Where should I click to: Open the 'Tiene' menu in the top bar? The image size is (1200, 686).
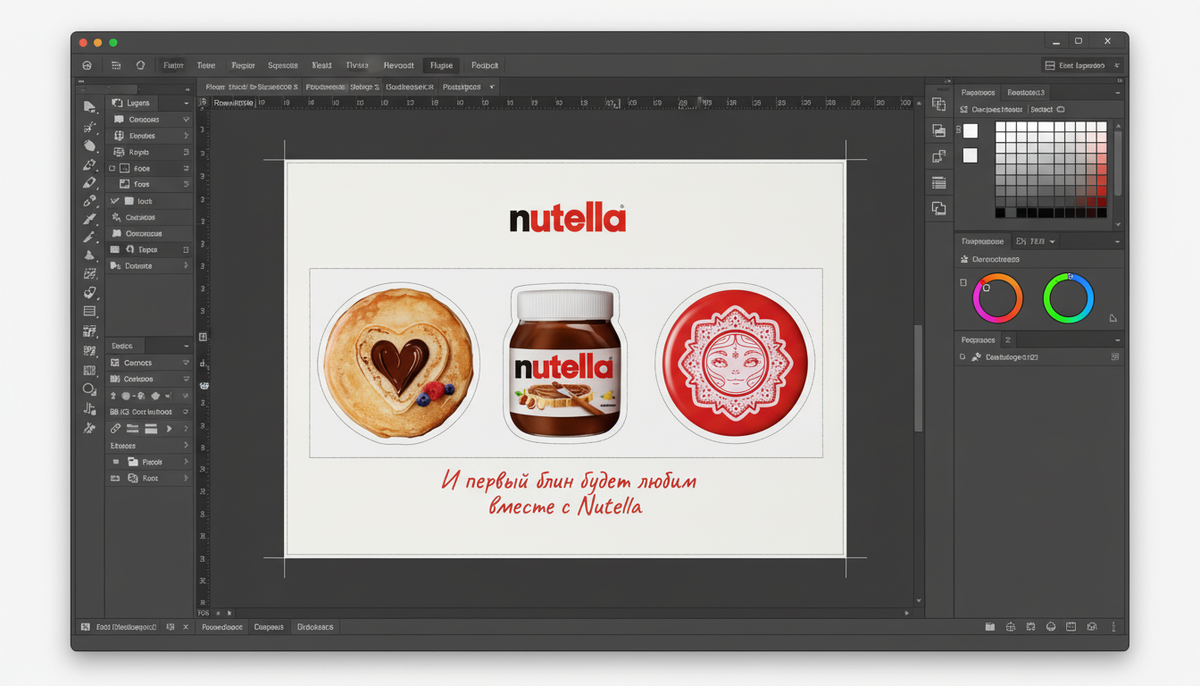(x=206, y=65)
